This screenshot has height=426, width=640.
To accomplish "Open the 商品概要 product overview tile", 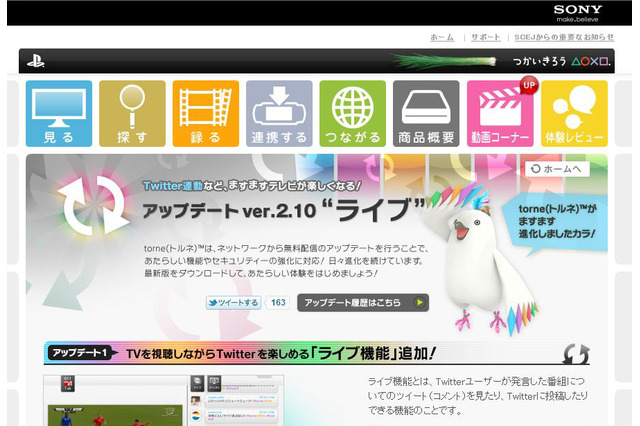I will 426,113.
